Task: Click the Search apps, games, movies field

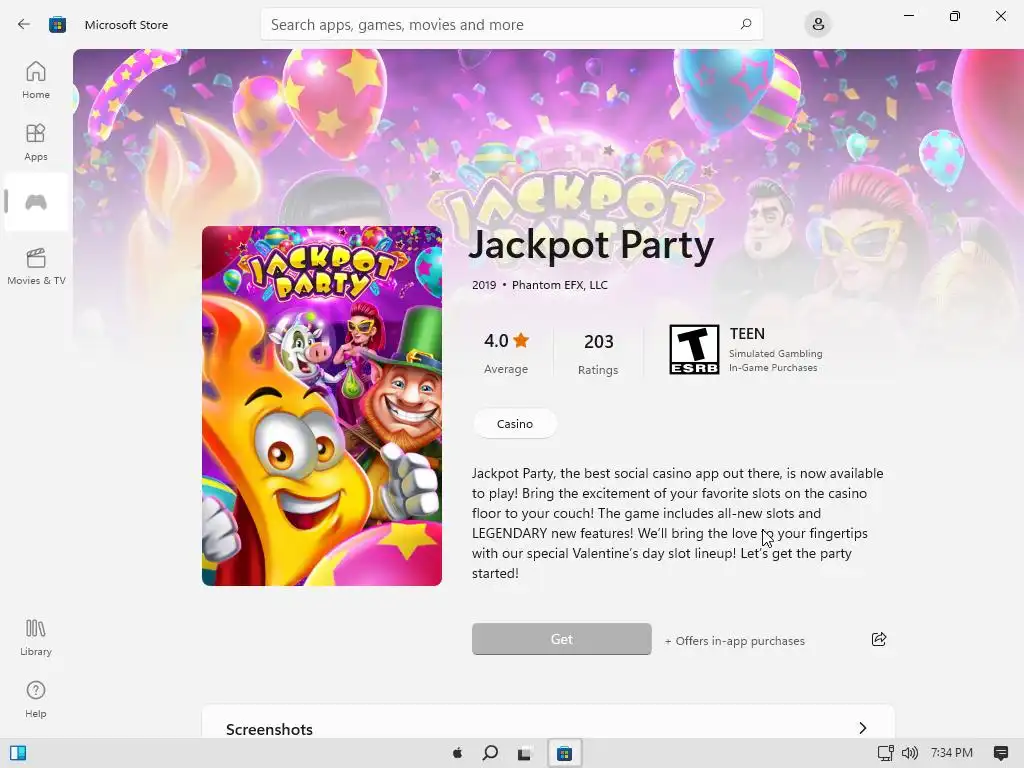Action: tap(511, 24)
